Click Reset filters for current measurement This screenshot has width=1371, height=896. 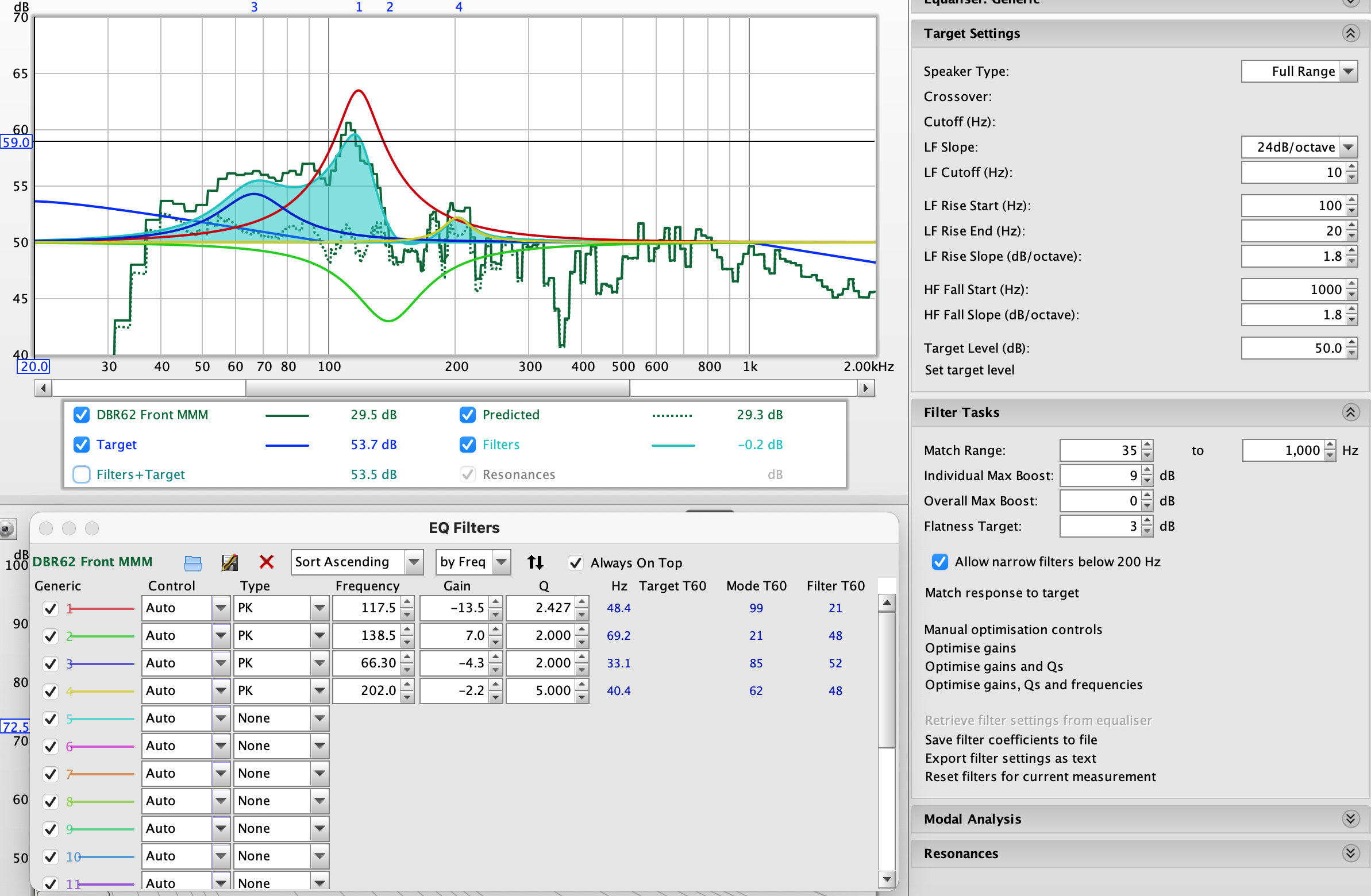pyautogui.click(x=1040, y=777)
